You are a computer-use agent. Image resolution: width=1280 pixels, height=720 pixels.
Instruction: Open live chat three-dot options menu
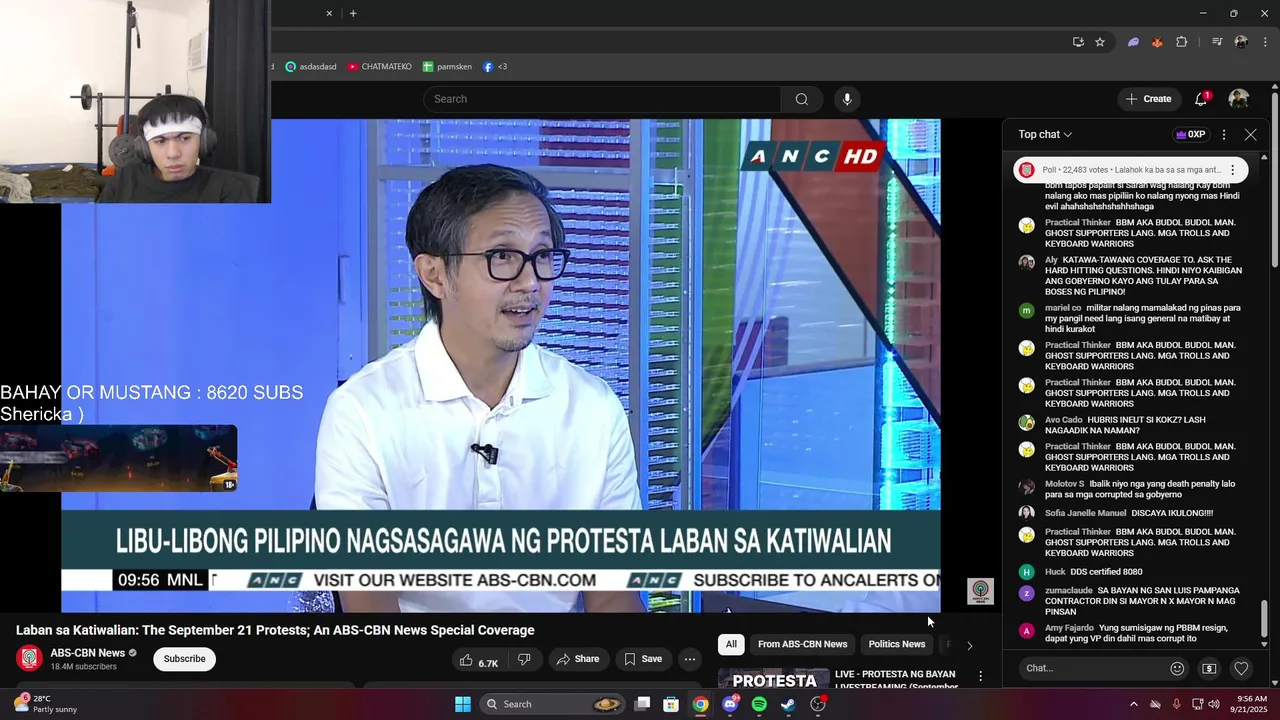1224,134
